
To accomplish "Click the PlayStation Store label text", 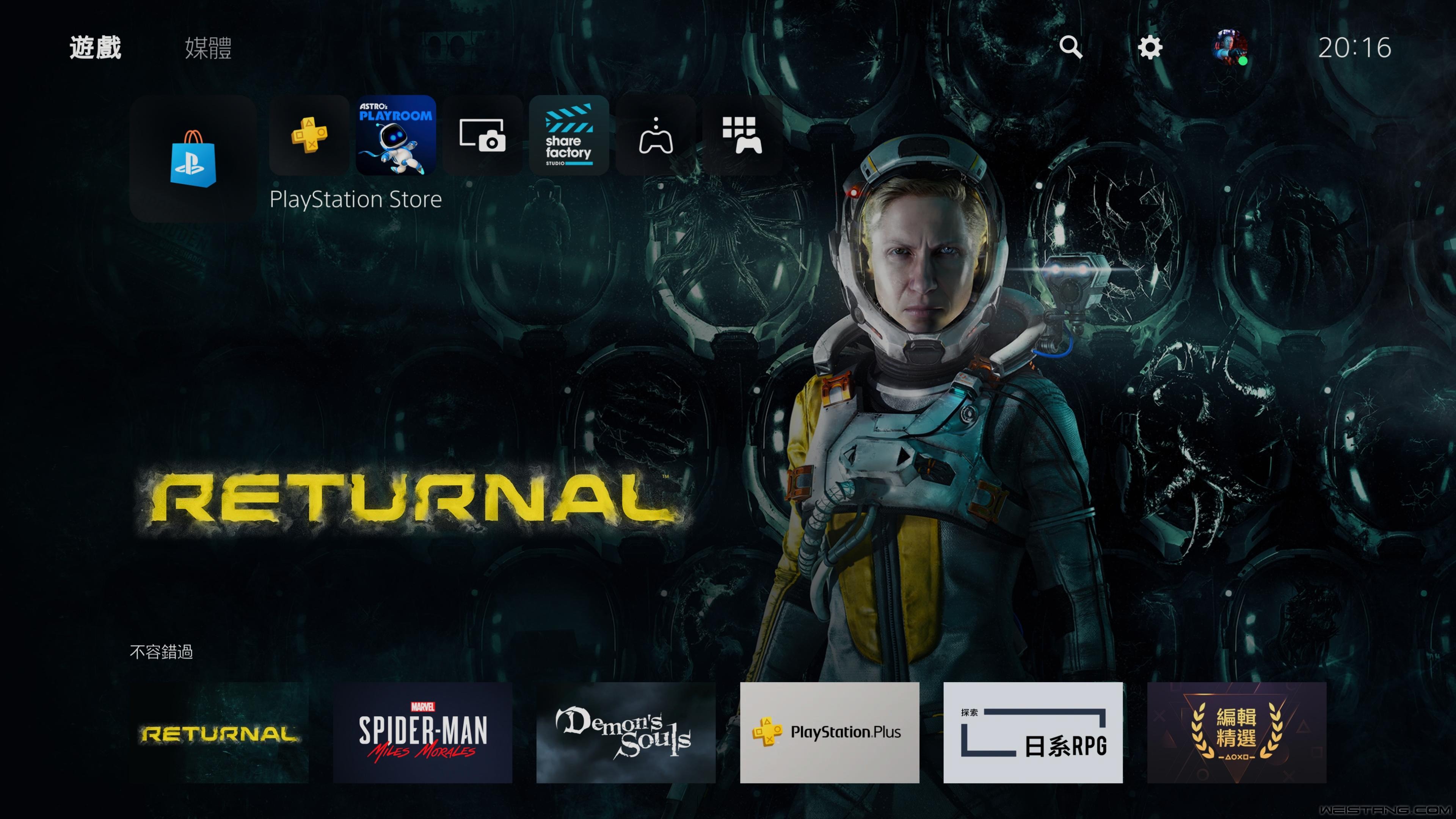I will coord(356,199).
